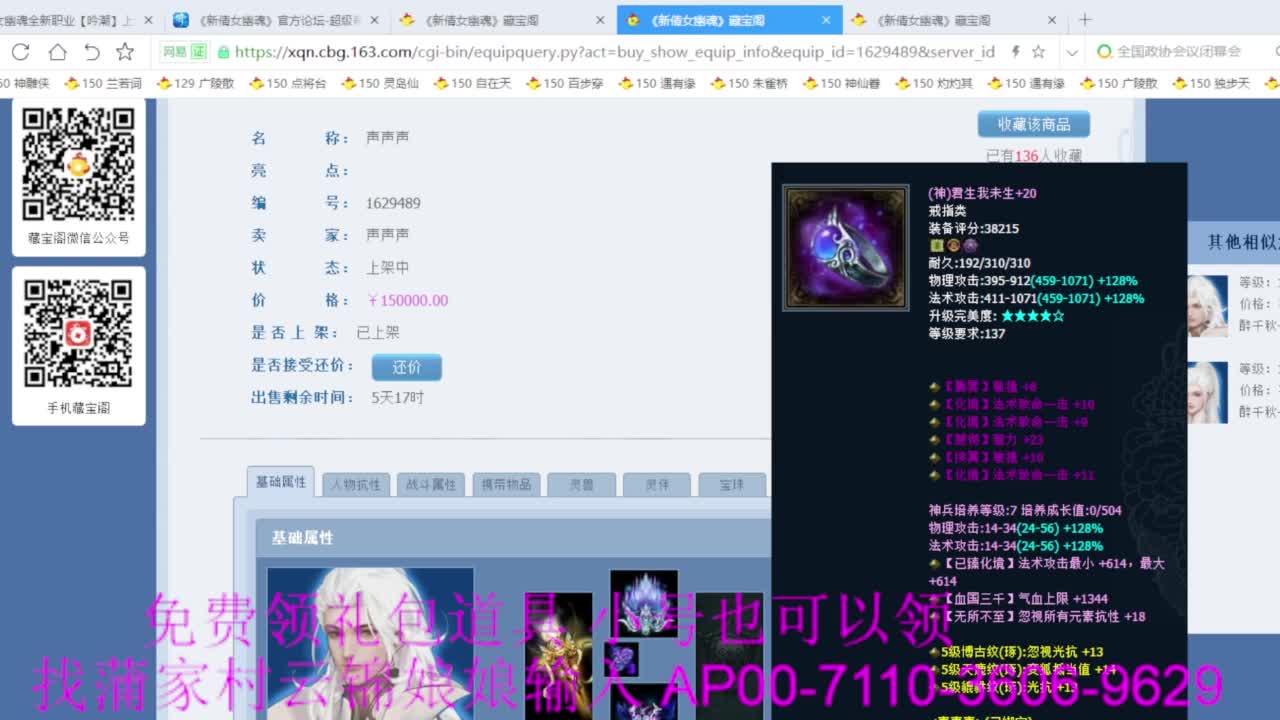The width and height of the screenshot is (1280, 720).
Task: Open bookmark 150 点将台
Action: (x=288, y=84)
